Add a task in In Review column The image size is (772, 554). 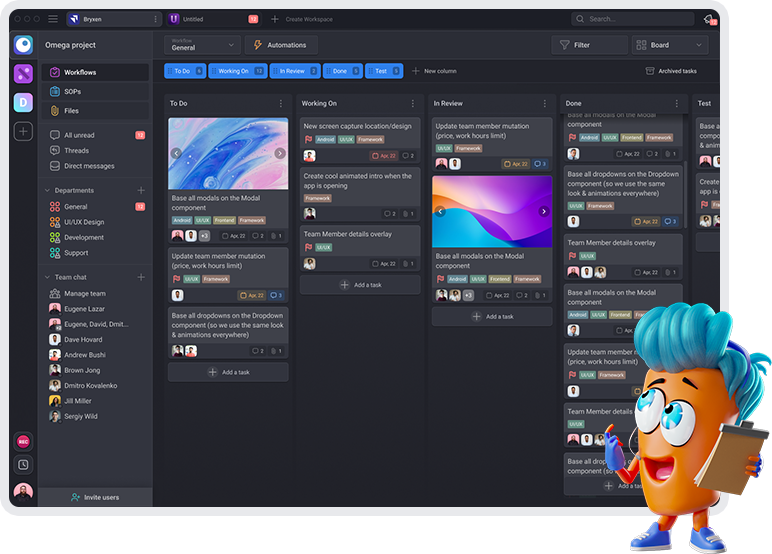point(492,317)
